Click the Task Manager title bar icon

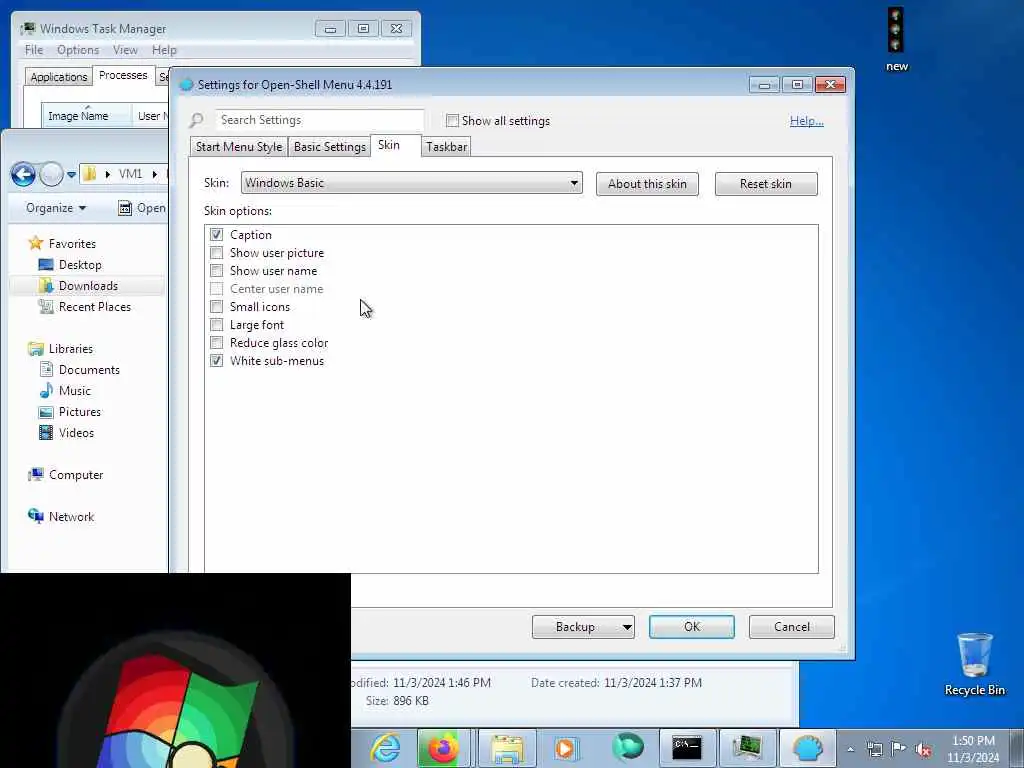pos(27,29)
